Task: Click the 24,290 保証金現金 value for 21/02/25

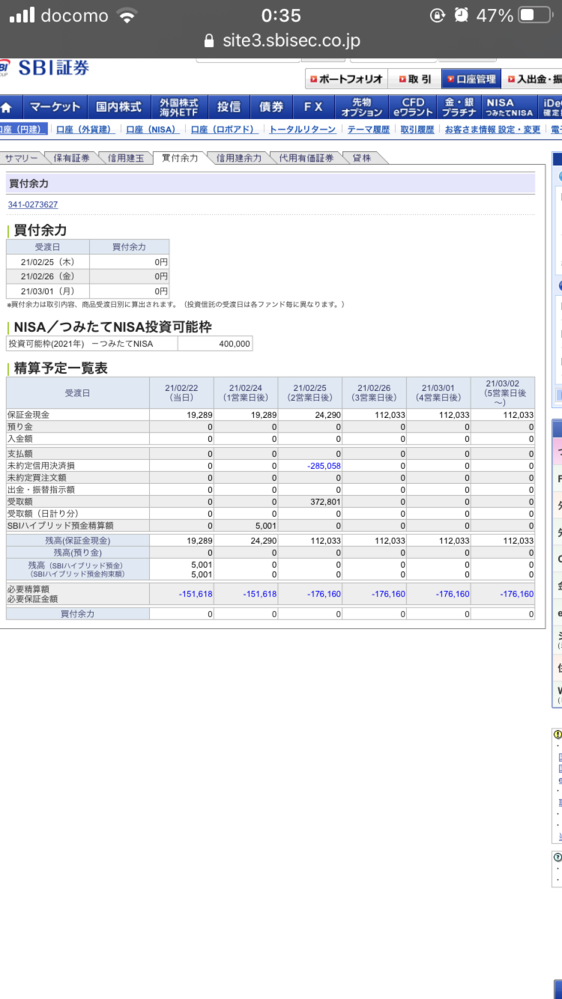Action: click(328, 415)
